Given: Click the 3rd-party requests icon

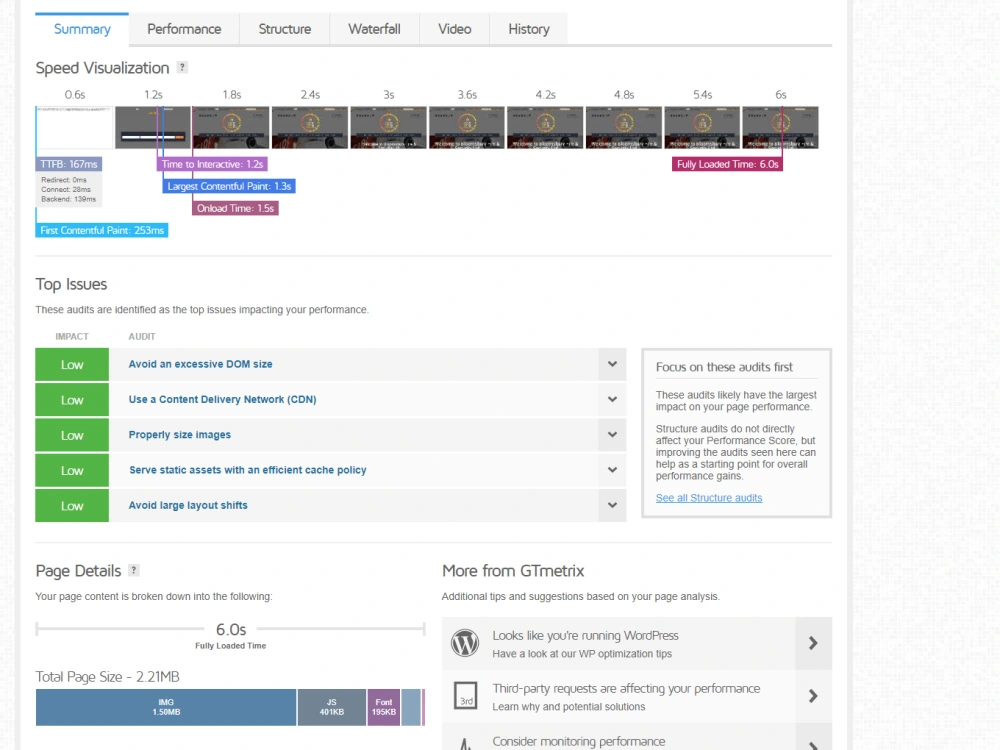Looking at the screenshot, I should (x=466, y=695).
